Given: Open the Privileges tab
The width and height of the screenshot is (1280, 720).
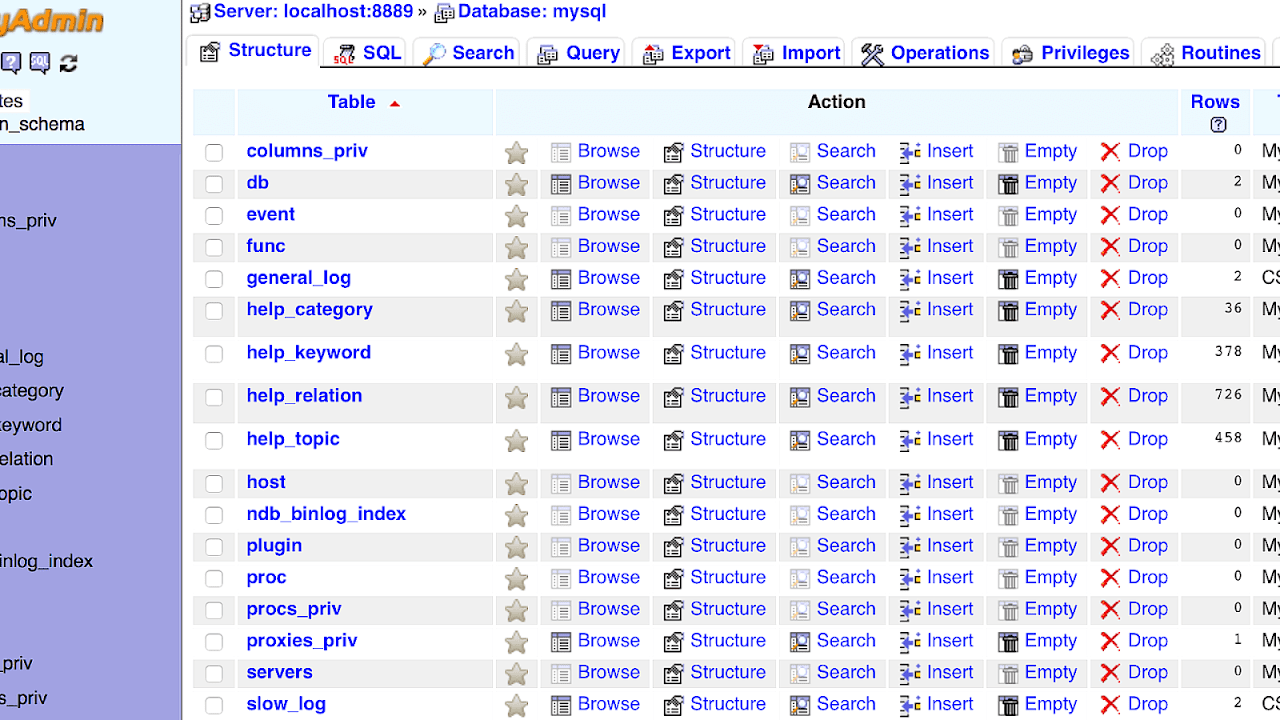Looking at the screenshot, I should click(1070, 53).
